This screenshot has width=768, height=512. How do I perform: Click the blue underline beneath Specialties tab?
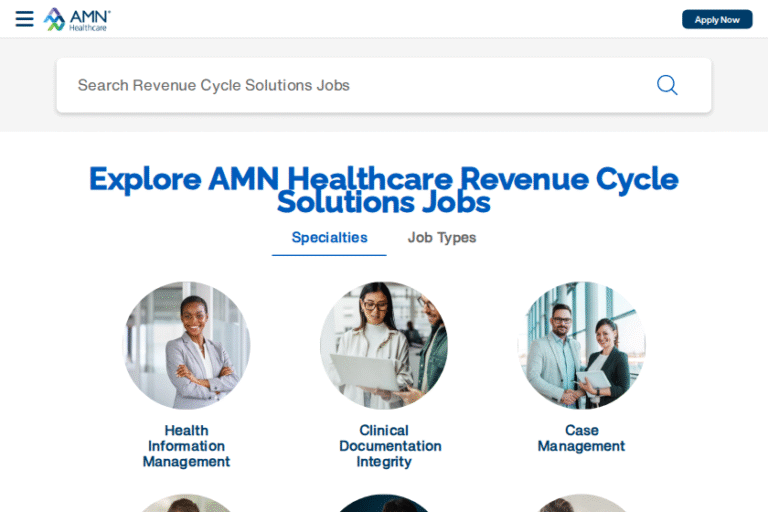pyautogui.click(x=329, y=255)
